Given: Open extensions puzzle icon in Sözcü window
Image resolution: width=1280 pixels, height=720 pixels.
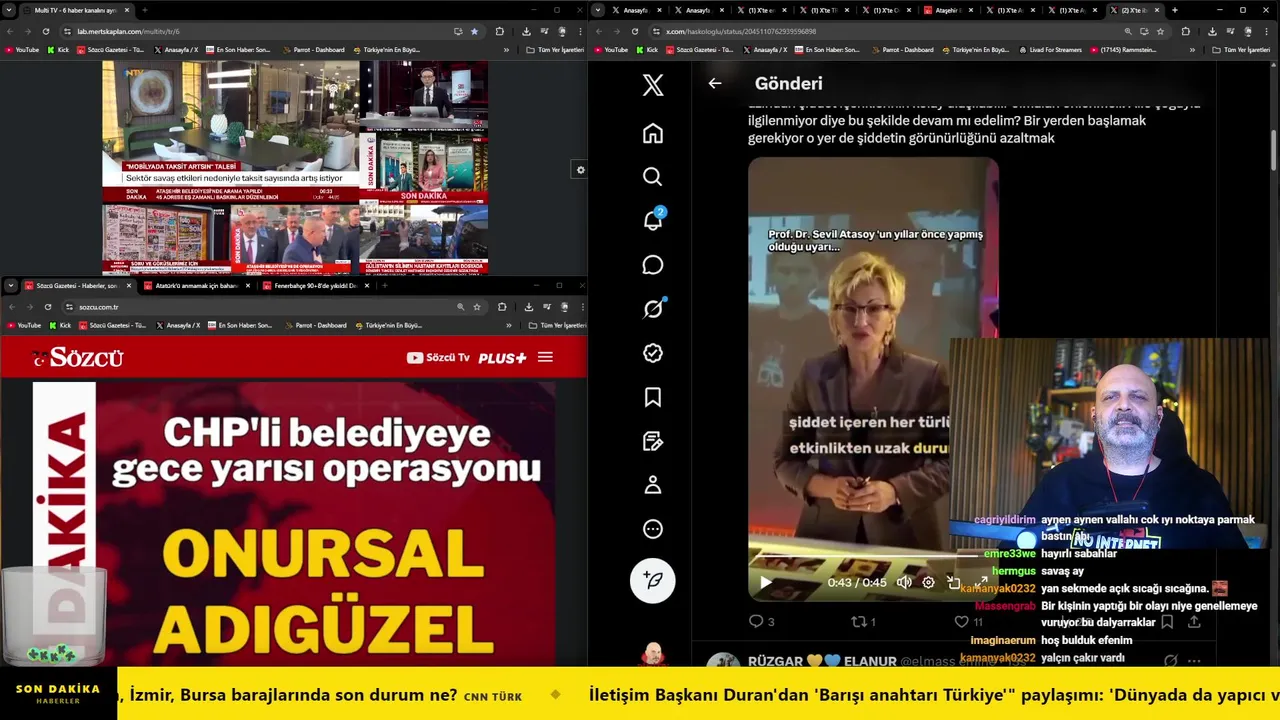Looking at the screenshot, I should [x=502, y=307].
